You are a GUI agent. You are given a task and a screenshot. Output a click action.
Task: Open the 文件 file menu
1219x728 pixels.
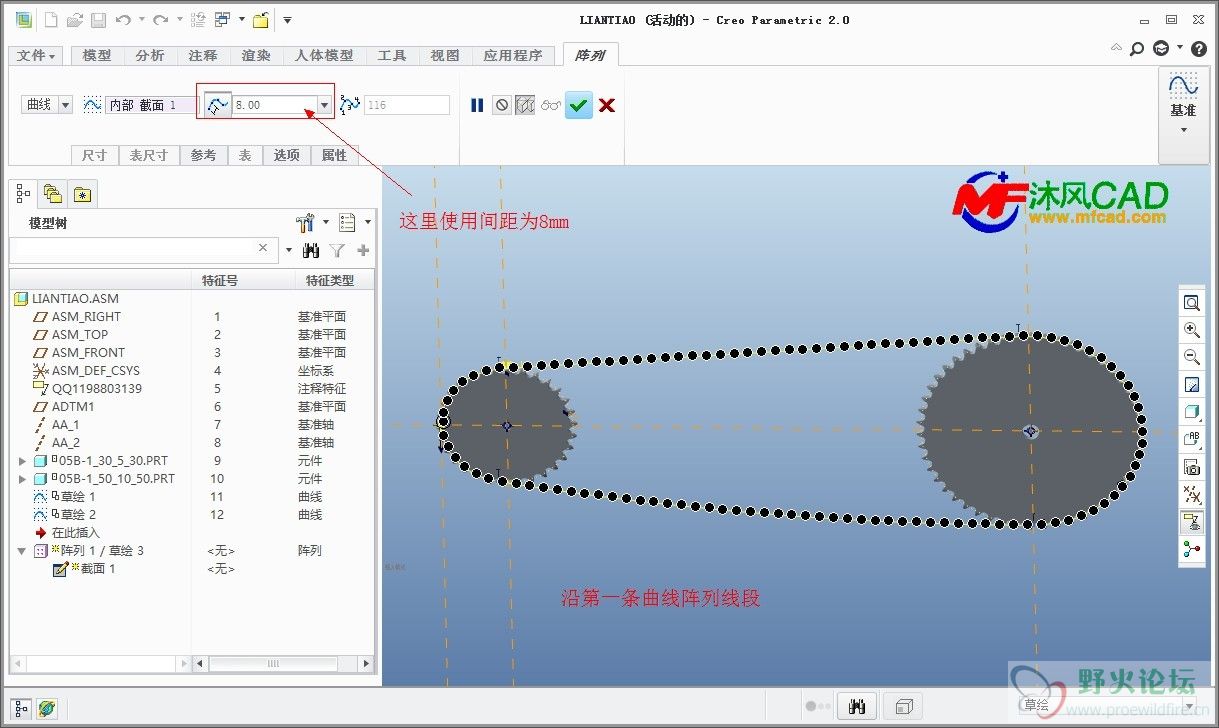pyautogui.click(x=37, y=56)
